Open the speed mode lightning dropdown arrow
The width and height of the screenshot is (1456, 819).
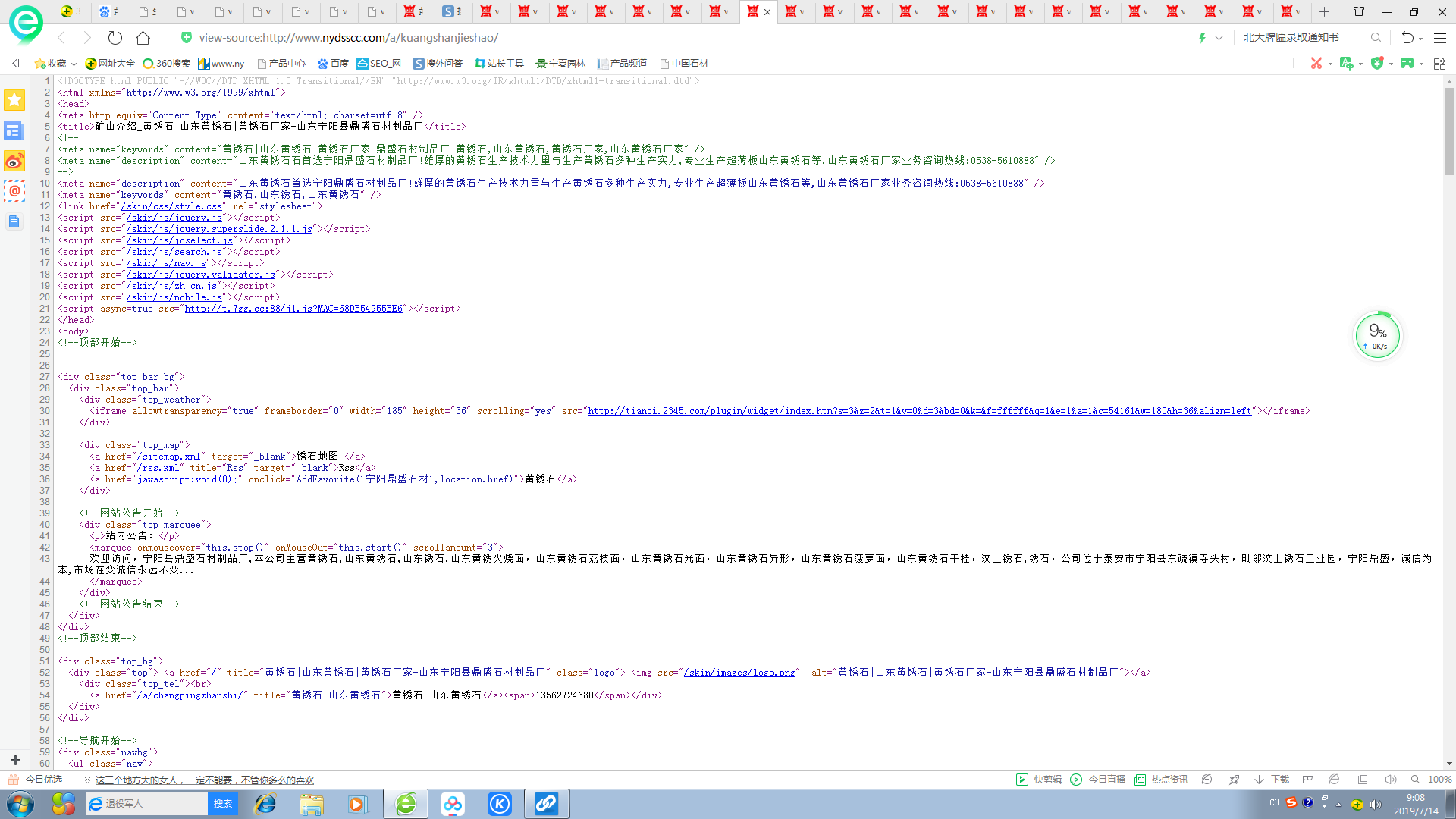1219,37
